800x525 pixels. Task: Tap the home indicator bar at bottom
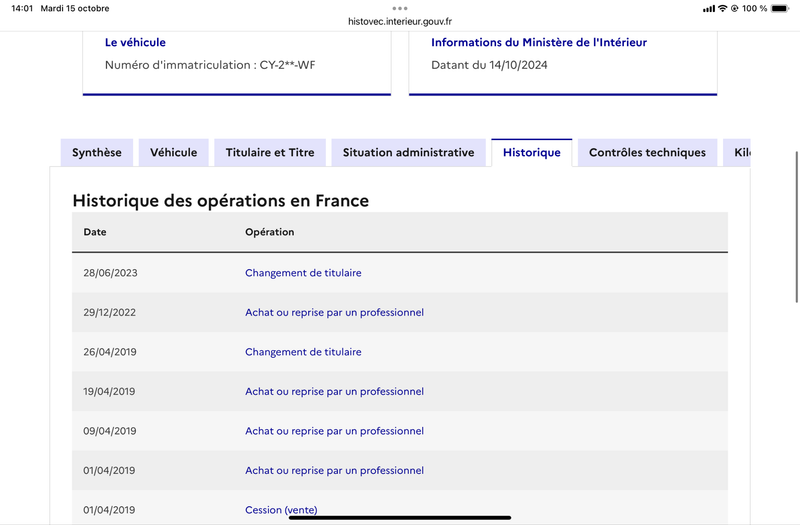[400, 517]
